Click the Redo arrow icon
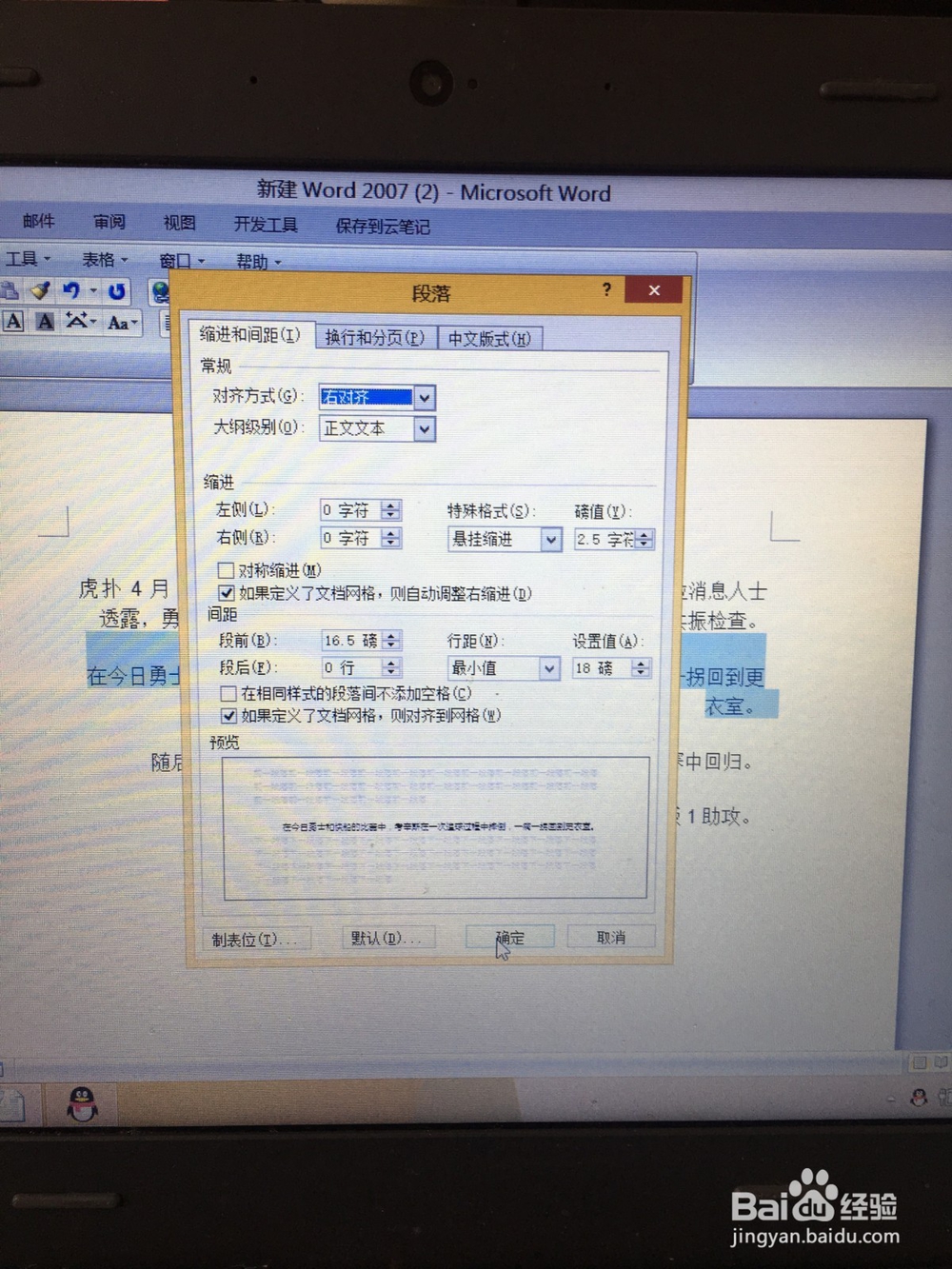This screenshot has width=952, height=1269. tap(115, 290)
